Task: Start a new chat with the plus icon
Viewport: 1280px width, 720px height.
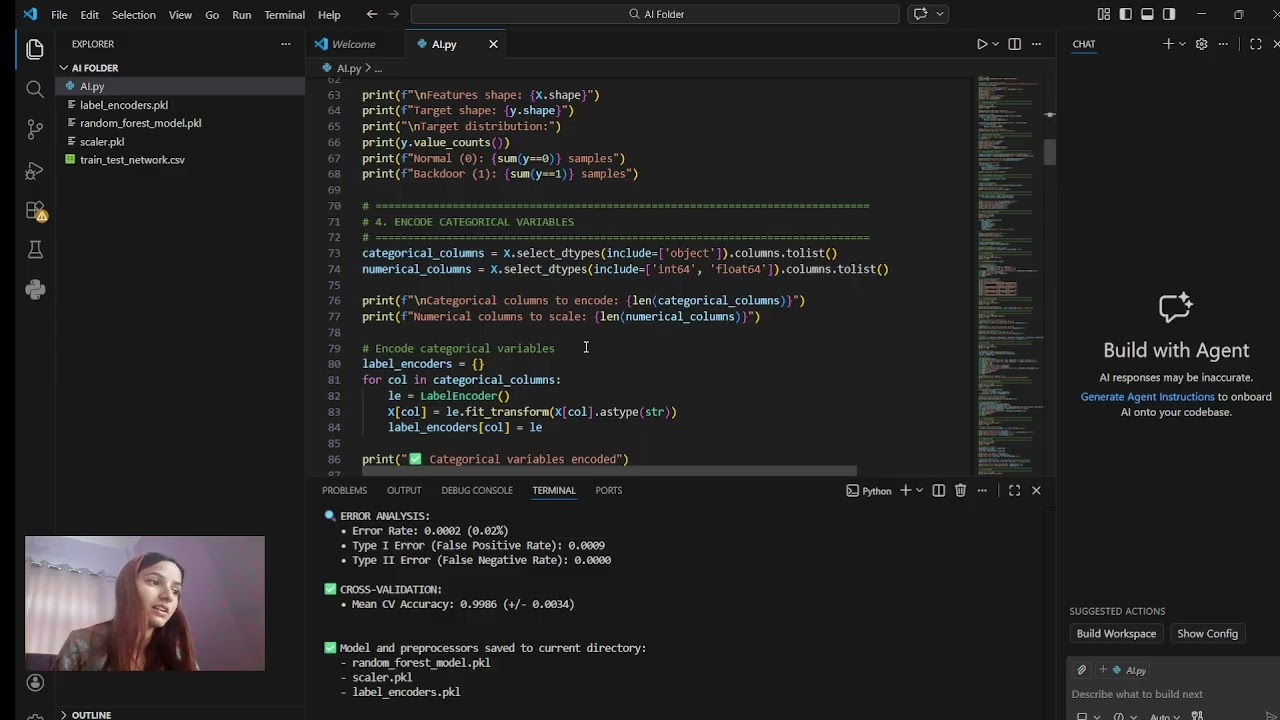Action: click(x=1168, y=44)
